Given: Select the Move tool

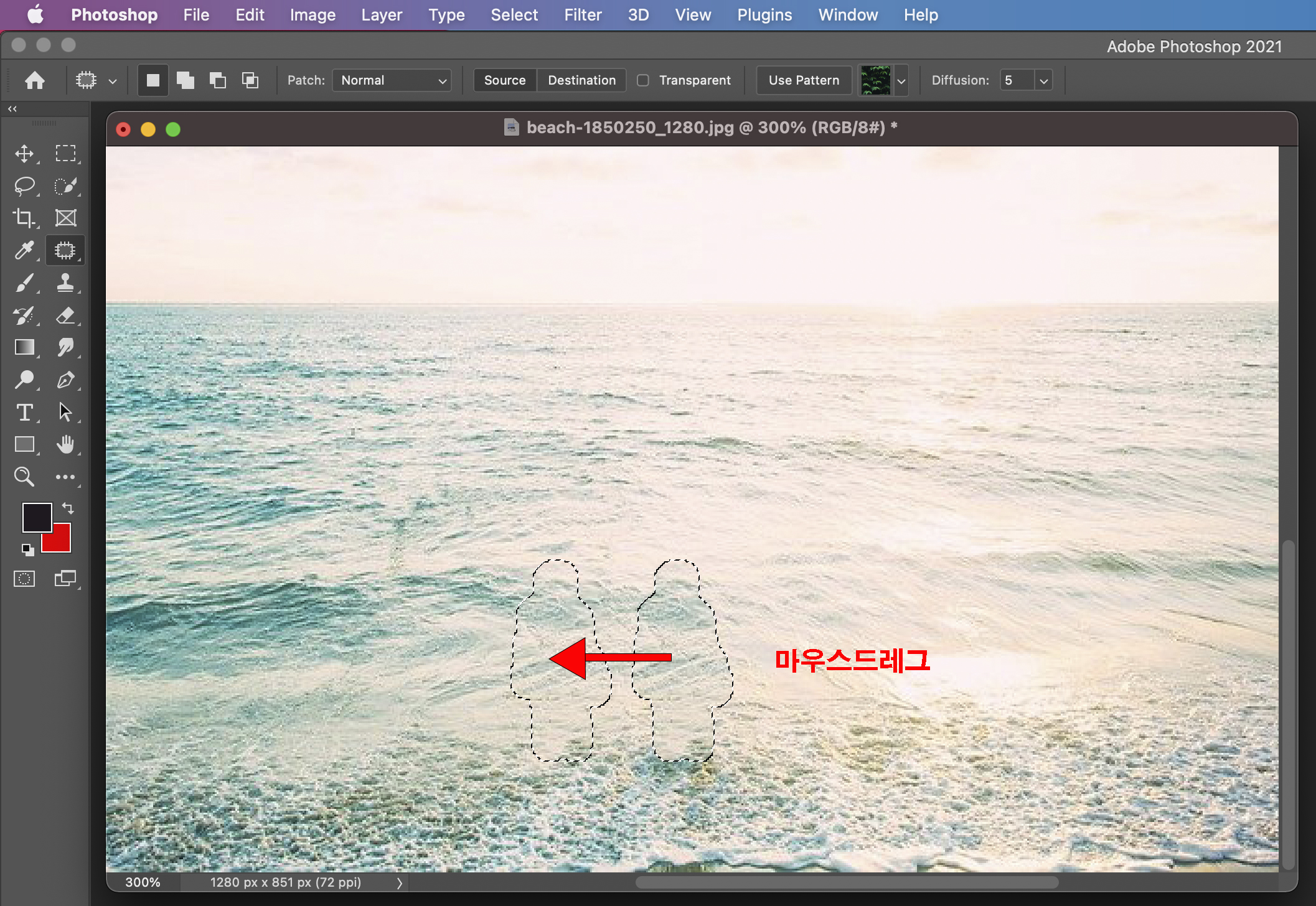Looking at the screenshot, I should (24, 153).
